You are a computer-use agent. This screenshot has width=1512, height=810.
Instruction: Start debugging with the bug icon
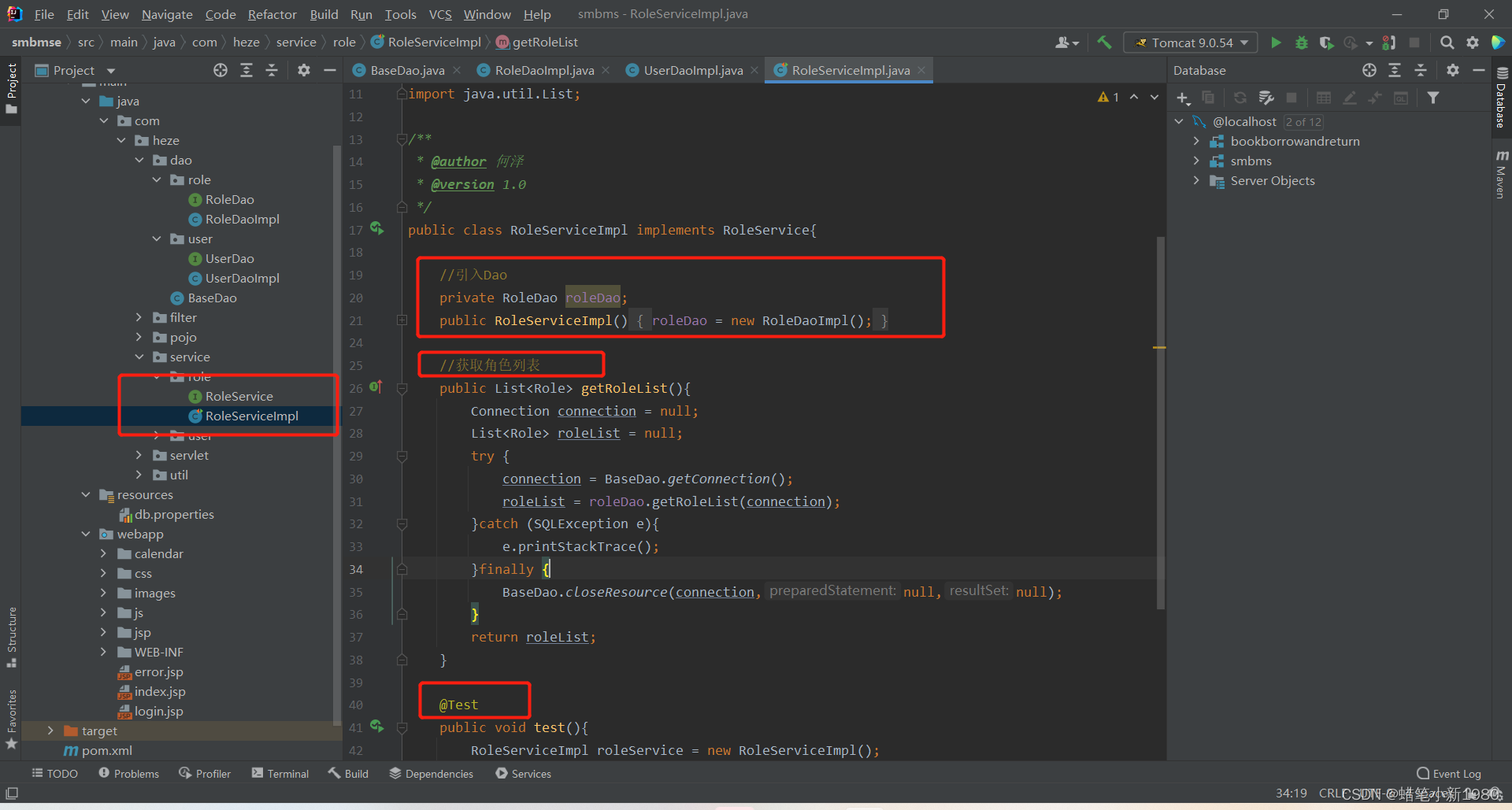pyautogui.click(x=1302, y=43)
